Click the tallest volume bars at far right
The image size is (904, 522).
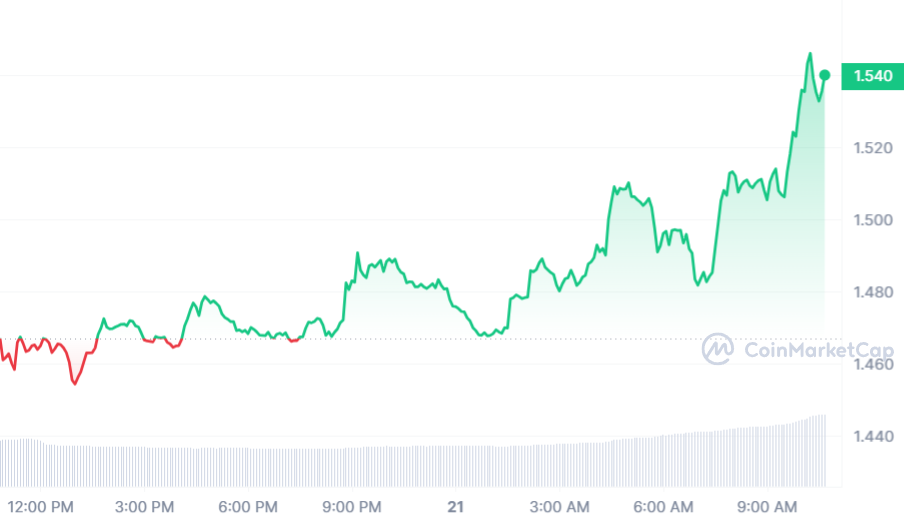(819, 451)
